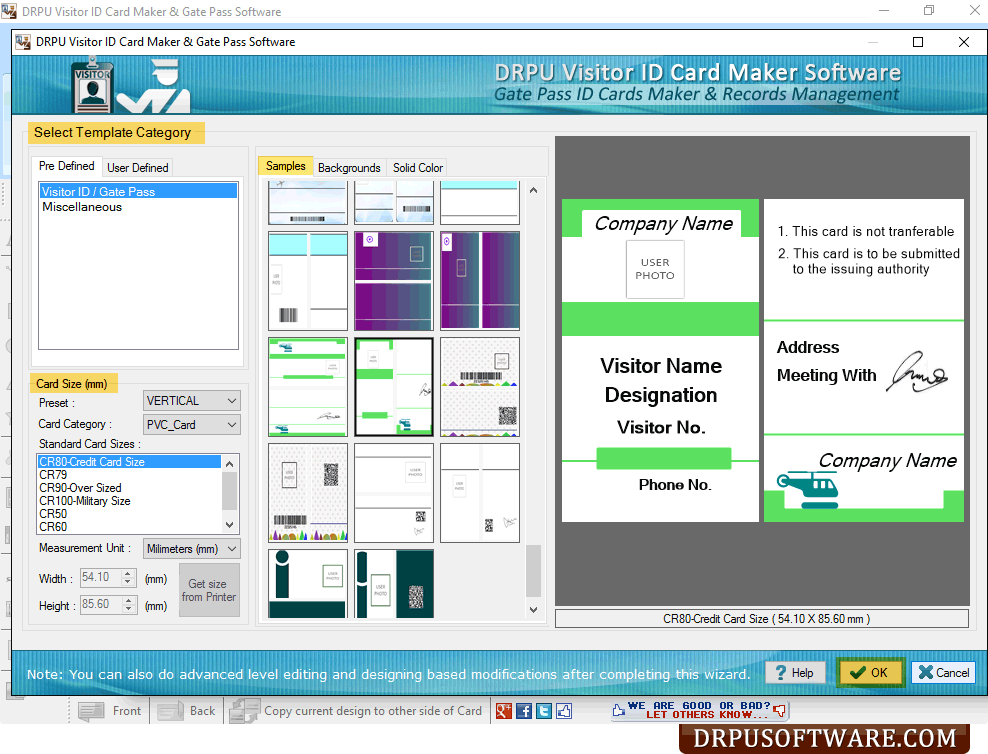Open the Measurement Unit dropdown
This screenshot has width=988, height=754.
point(192,549)
